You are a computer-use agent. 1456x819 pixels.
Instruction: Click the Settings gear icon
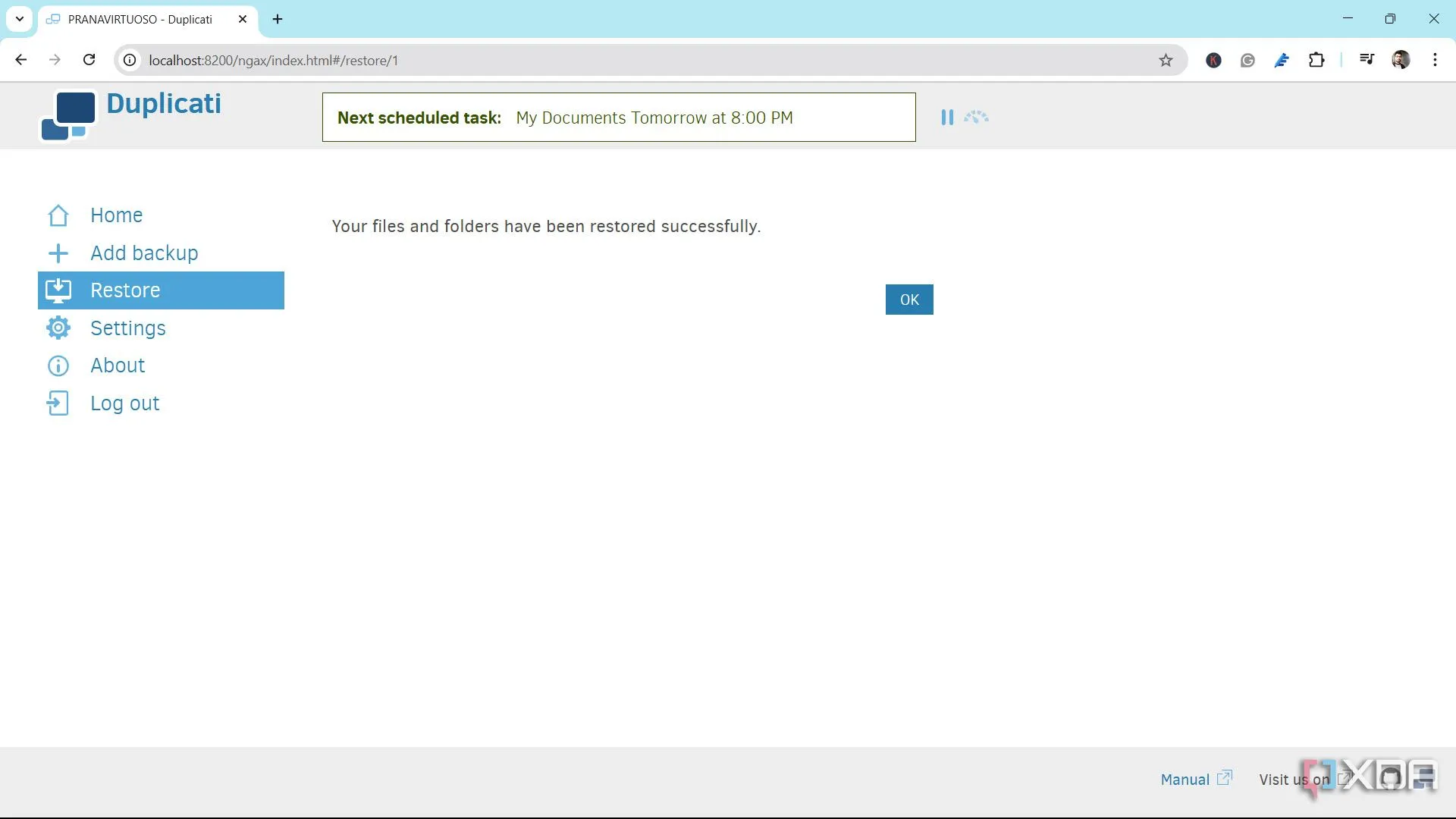(58, 328)
